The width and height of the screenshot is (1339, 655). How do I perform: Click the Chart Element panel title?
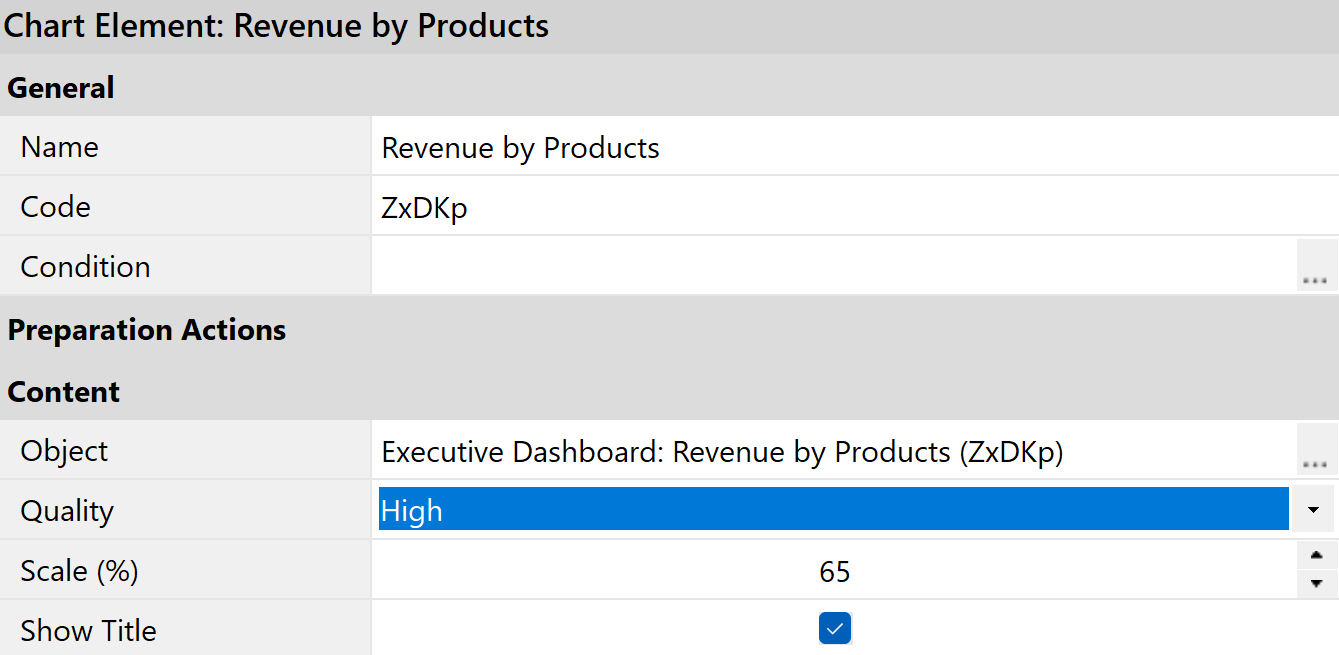point(277,26)
